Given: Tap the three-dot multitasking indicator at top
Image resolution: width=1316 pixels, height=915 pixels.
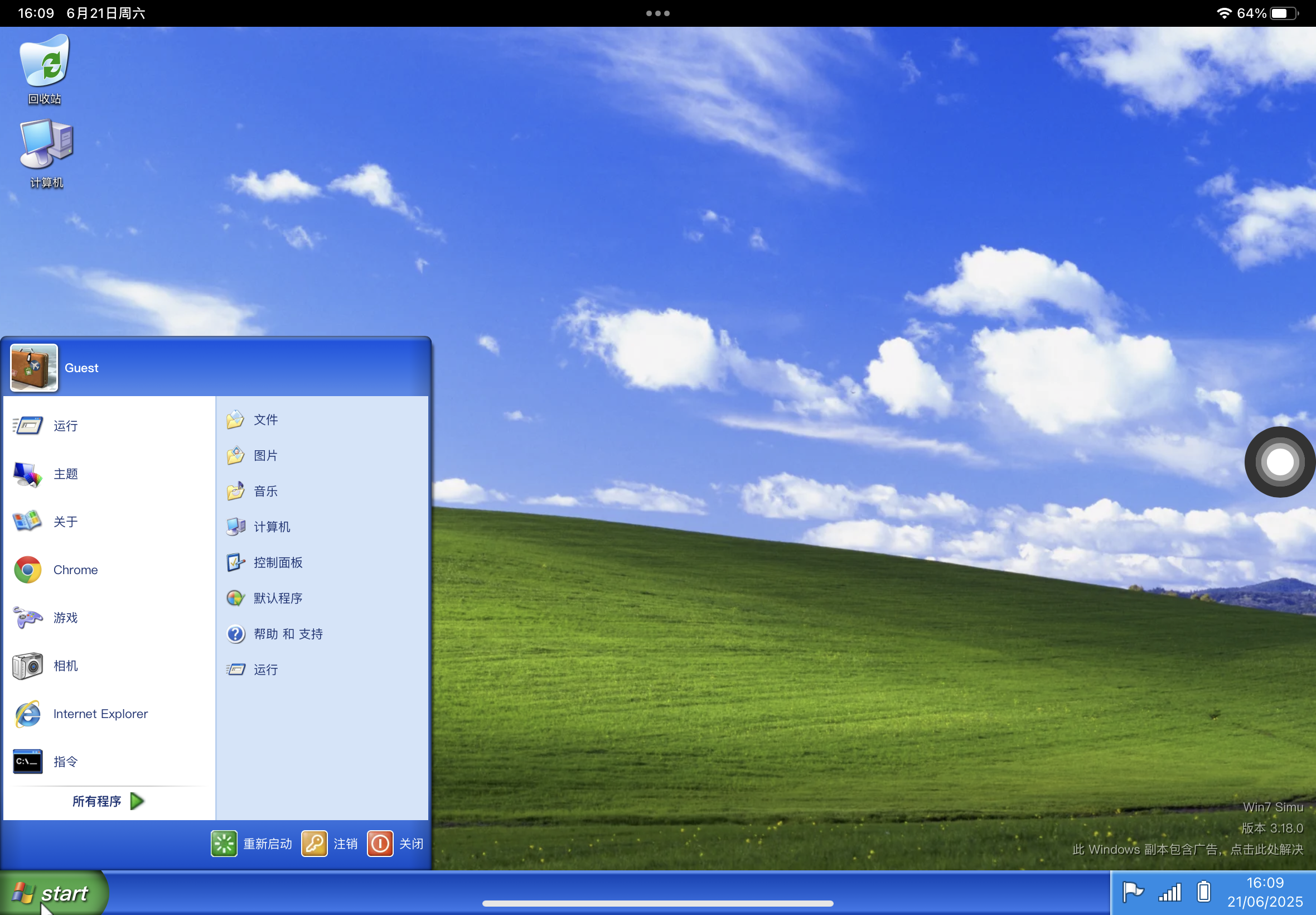Looking at the screenshot, I should pos(657,13).
